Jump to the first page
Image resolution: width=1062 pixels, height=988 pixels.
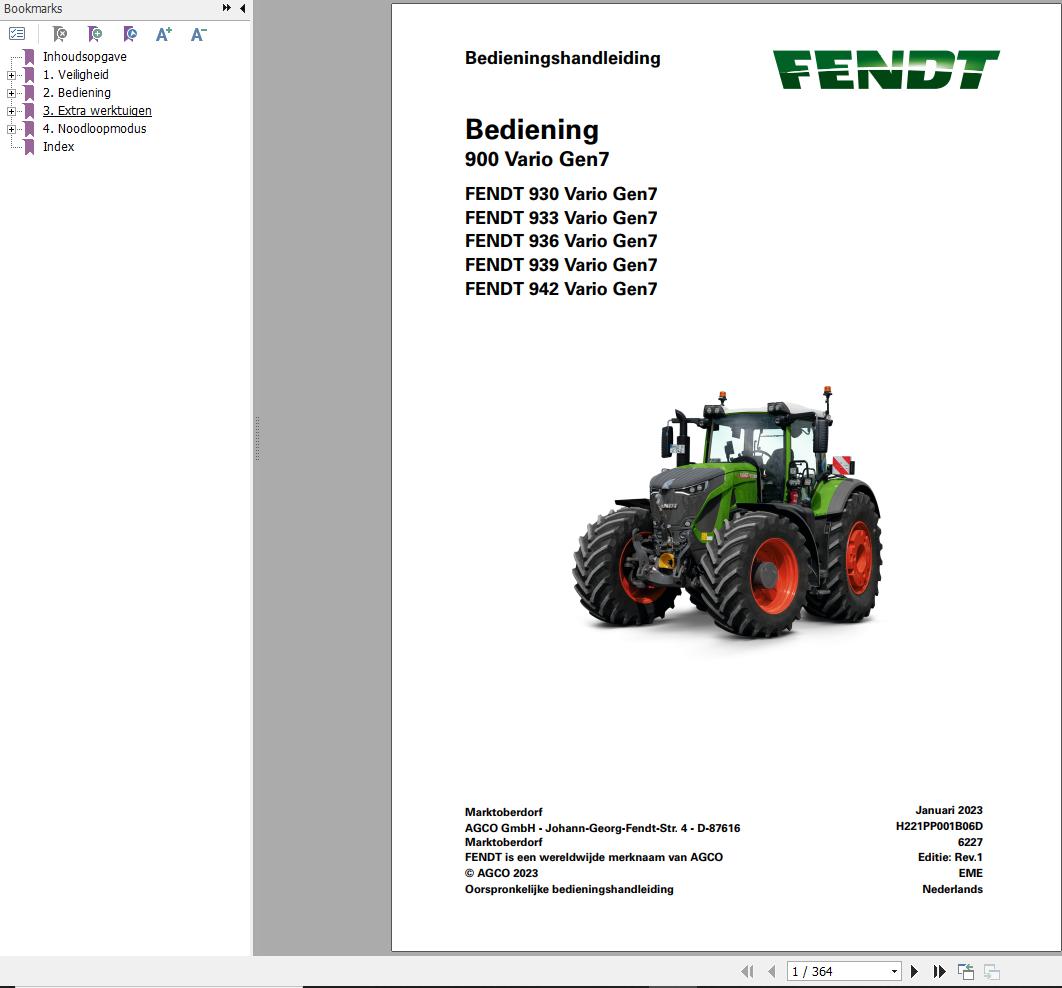tap(747, 971)
